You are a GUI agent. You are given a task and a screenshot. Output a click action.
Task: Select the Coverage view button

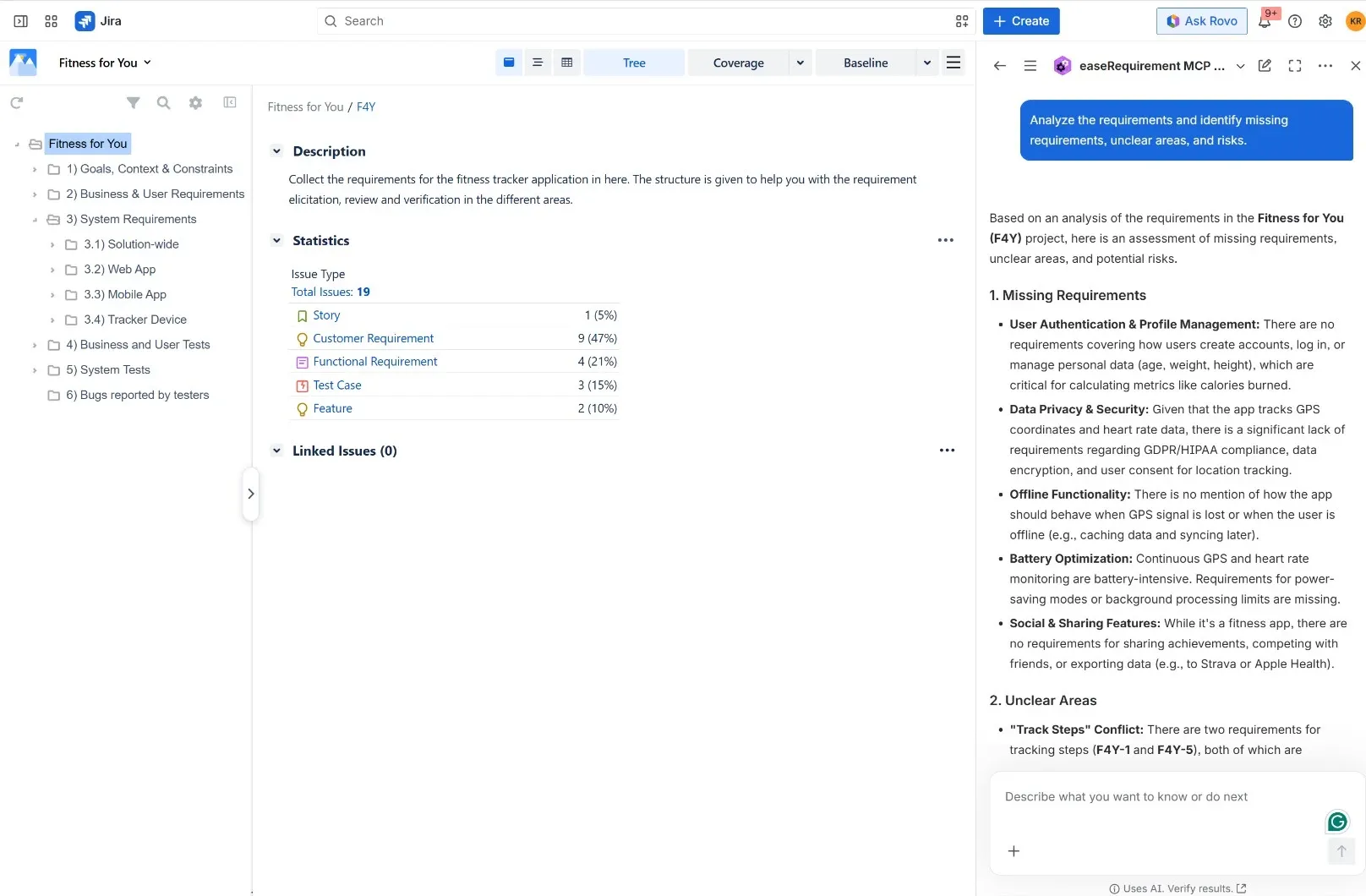(x=739, y=63)
